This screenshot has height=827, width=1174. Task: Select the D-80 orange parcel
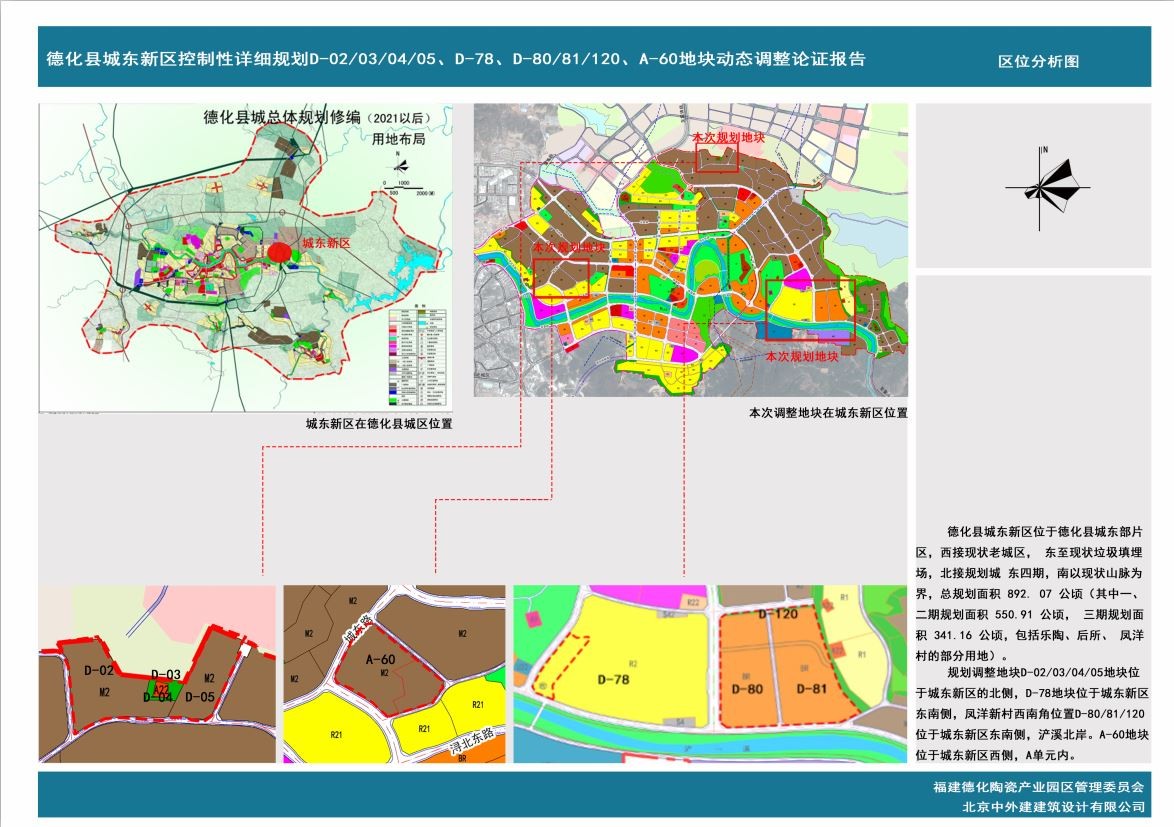(x=747, y=688)
